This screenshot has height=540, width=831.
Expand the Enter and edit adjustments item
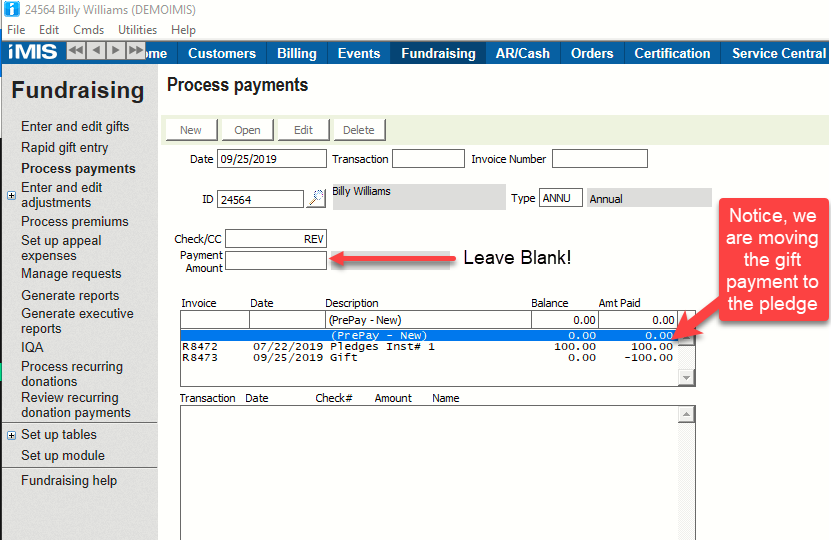11,195
